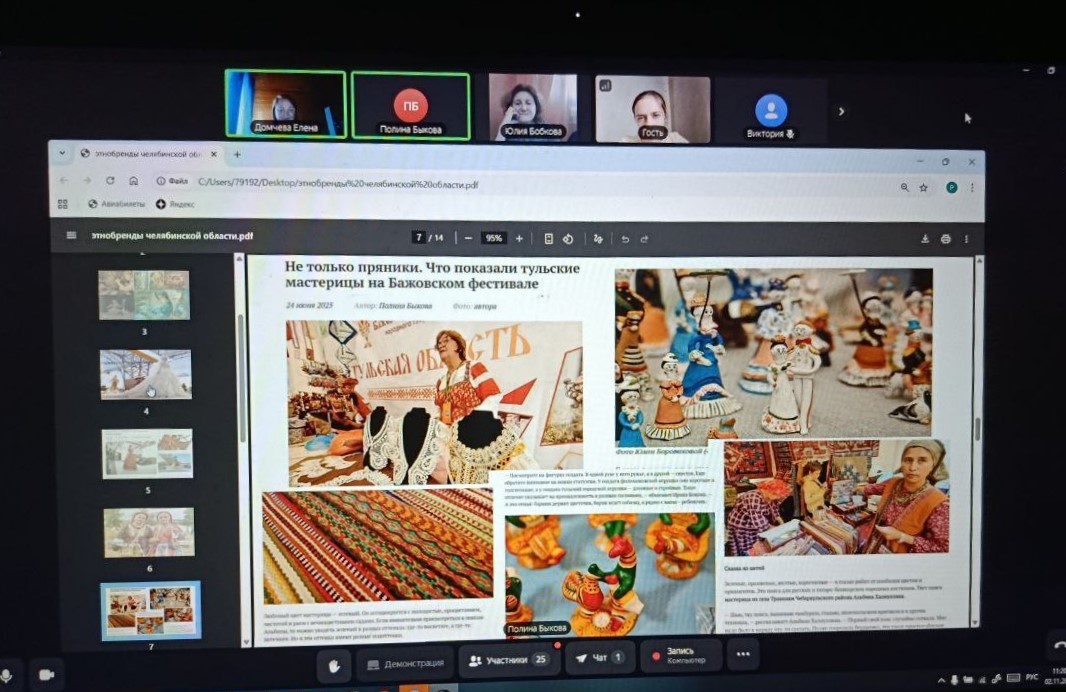Start recording with Запись button
This screenshot has width=1066, height=692.
(679, 656)
